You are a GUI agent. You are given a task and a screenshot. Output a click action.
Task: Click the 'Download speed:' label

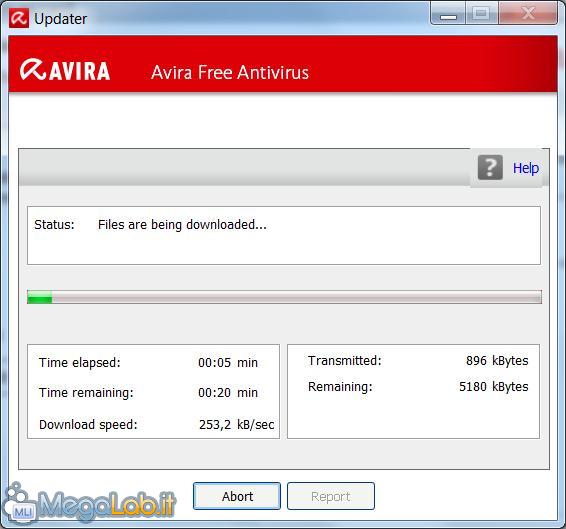point(88,425)
